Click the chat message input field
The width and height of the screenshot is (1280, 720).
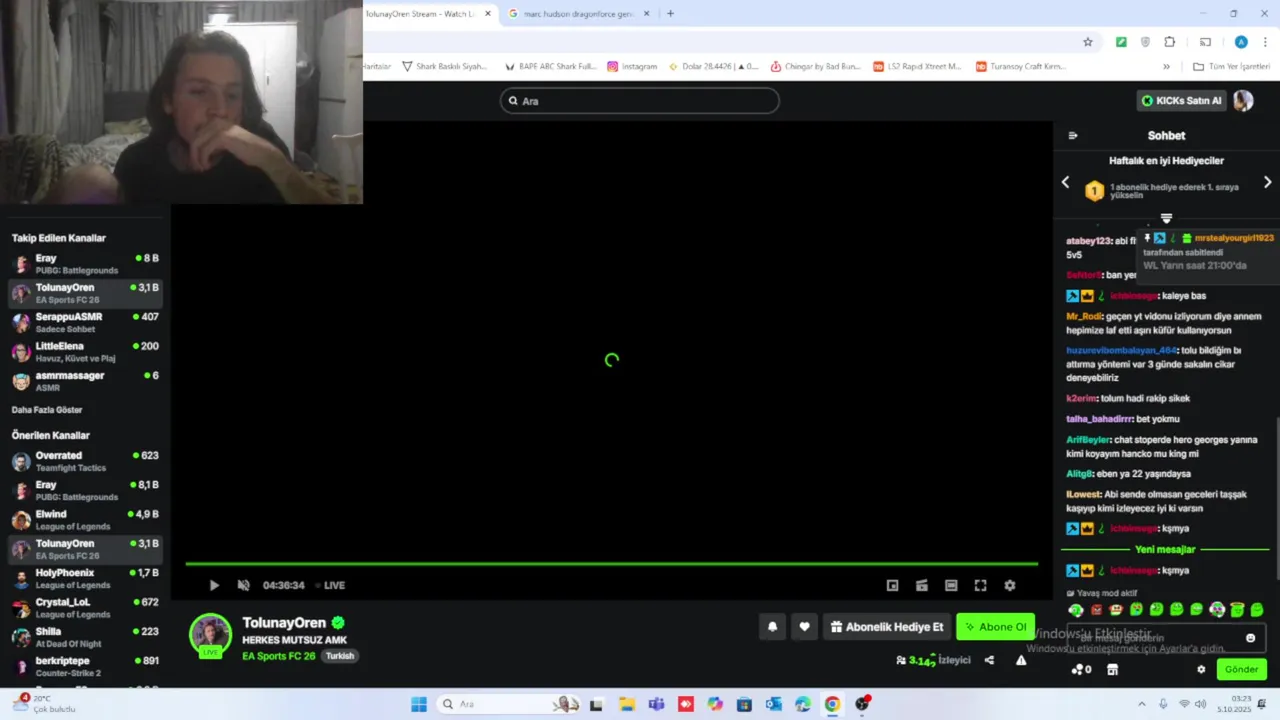1166,638
